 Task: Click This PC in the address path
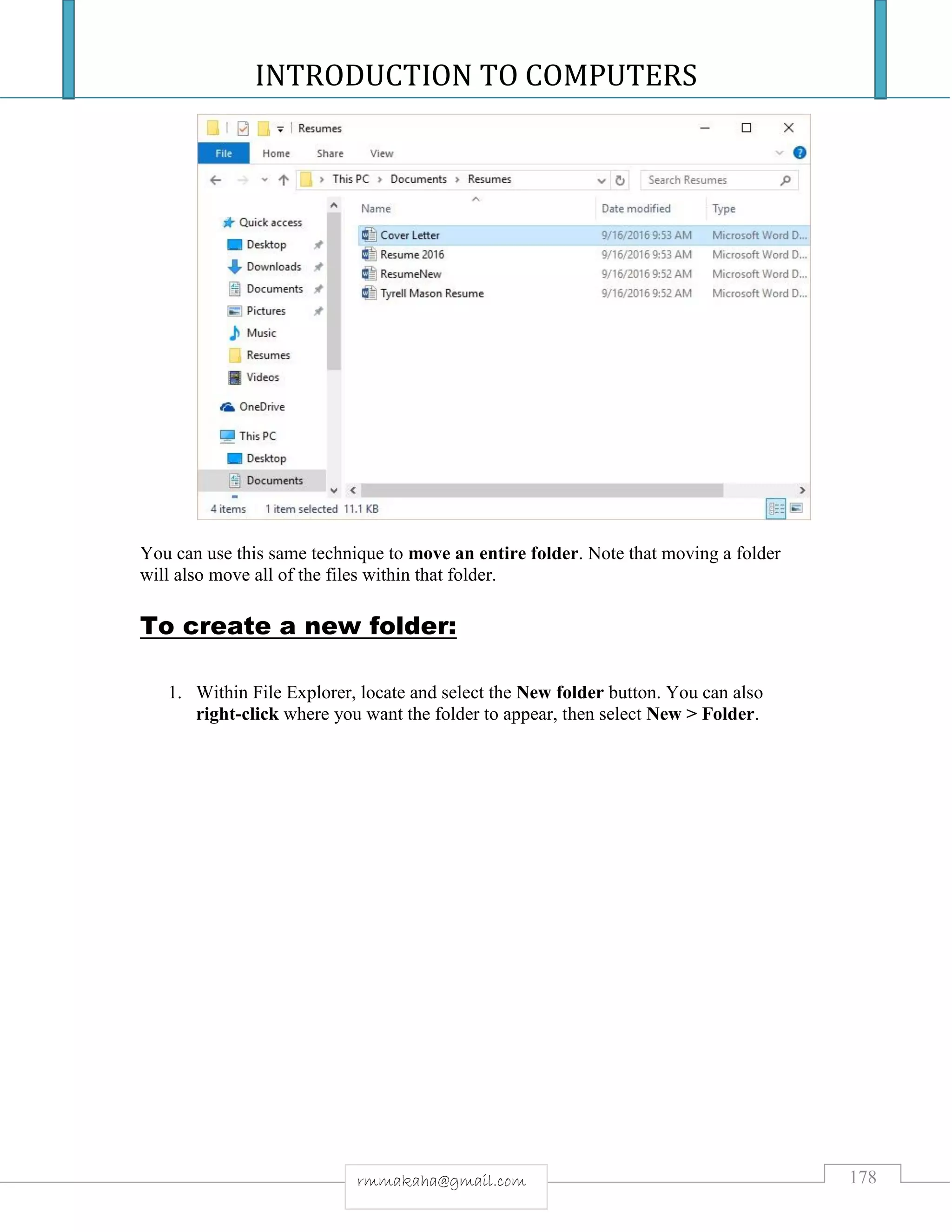pyautogui.click(x=350, y=179)
